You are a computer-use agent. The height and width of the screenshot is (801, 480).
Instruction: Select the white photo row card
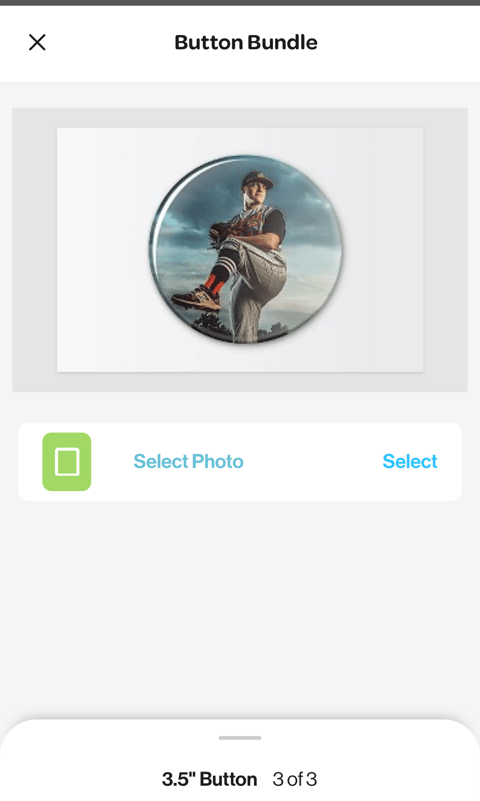coord(240,462)
